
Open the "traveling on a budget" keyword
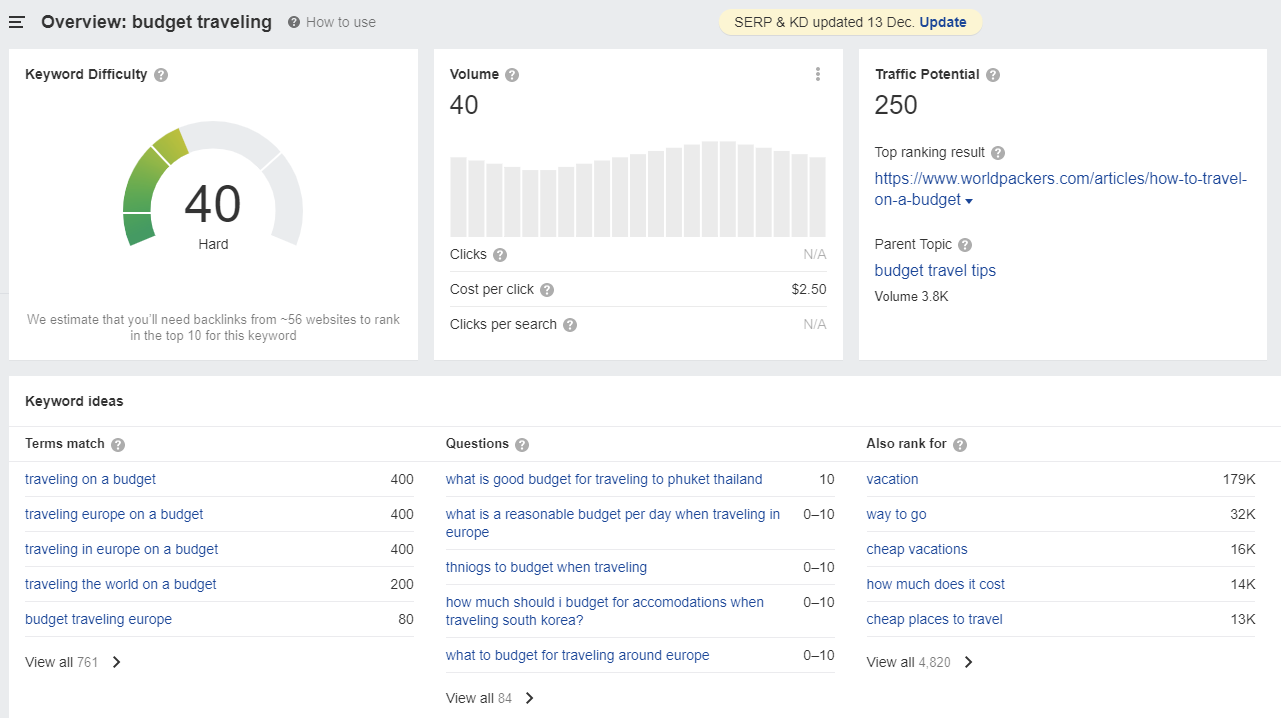[90, 479]
